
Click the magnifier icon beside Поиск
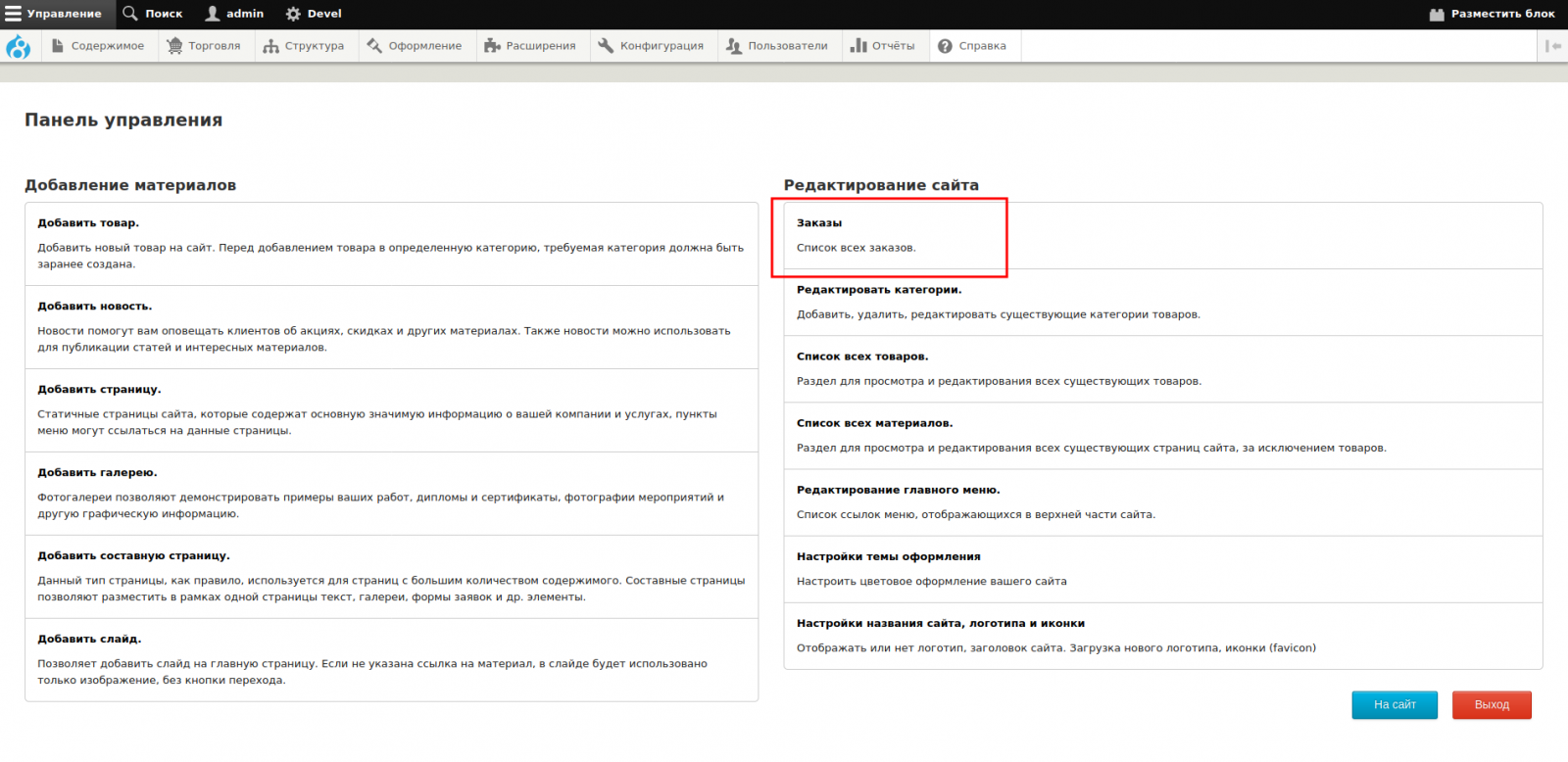(130, 14)
